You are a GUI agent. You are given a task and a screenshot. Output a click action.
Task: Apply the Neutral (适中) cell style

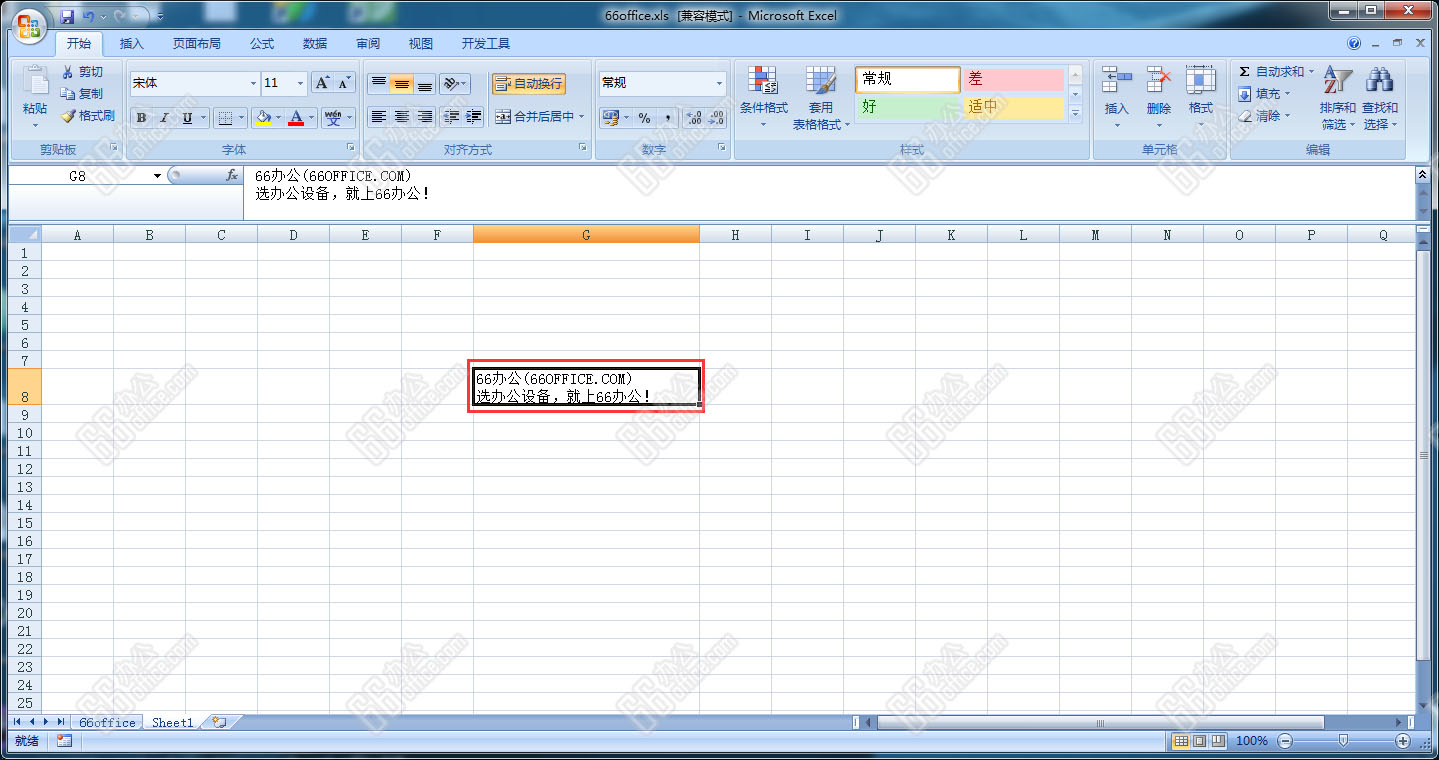point(1012,107)
